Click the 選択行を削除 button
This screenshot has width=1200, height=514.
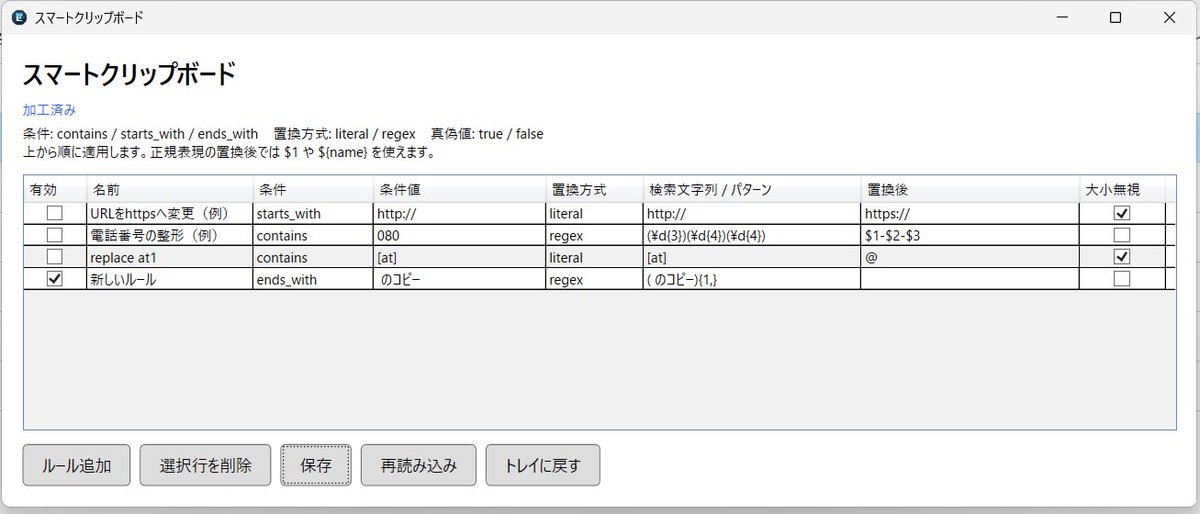205,465
